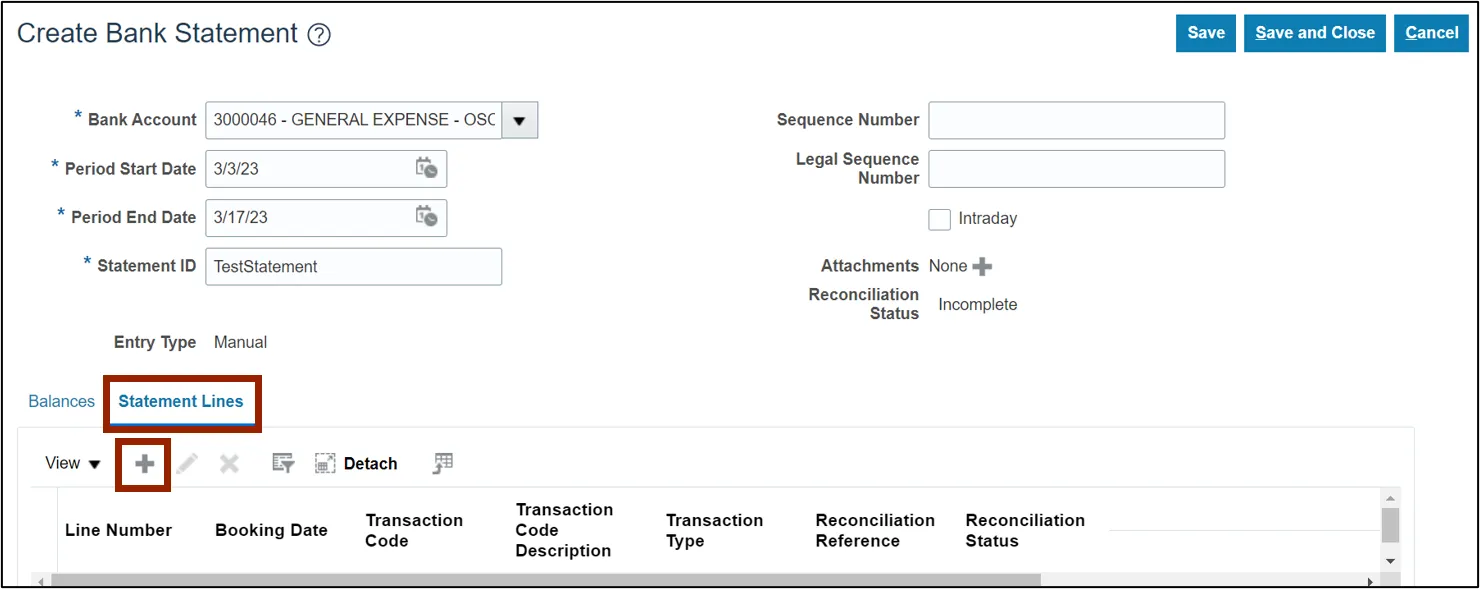The height and width of the screenshot is (589, 1481).
Task: Open Query By Example filter icon
Action: [x=283, y=464]
